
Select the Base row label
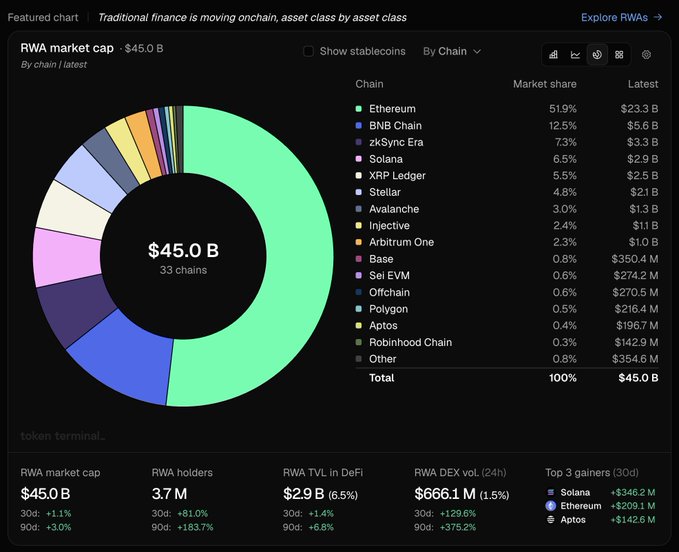point(381,259)
